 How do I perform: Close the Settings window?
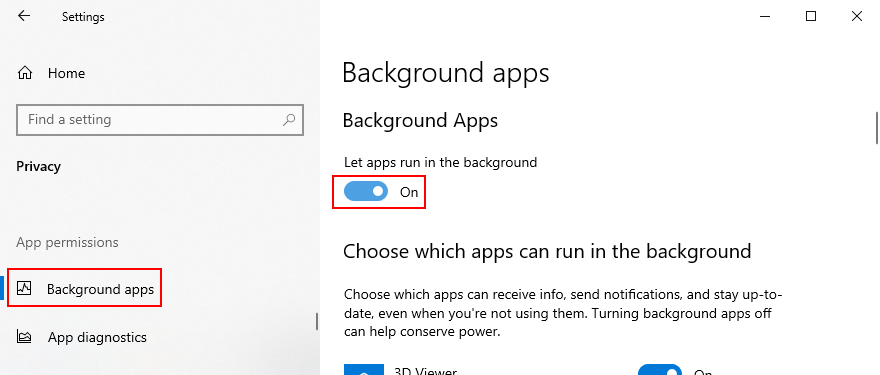point(856,16)
